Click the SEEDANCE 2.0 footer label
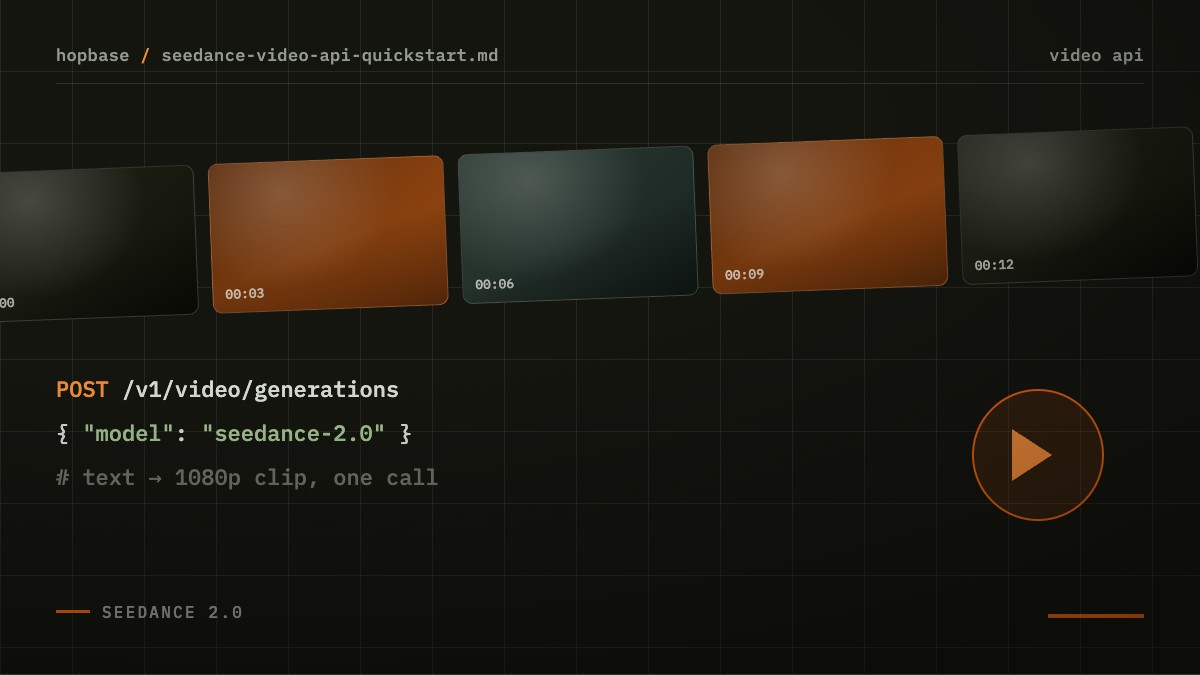This screenshot has height=675, width=1200. coord(172,612)
